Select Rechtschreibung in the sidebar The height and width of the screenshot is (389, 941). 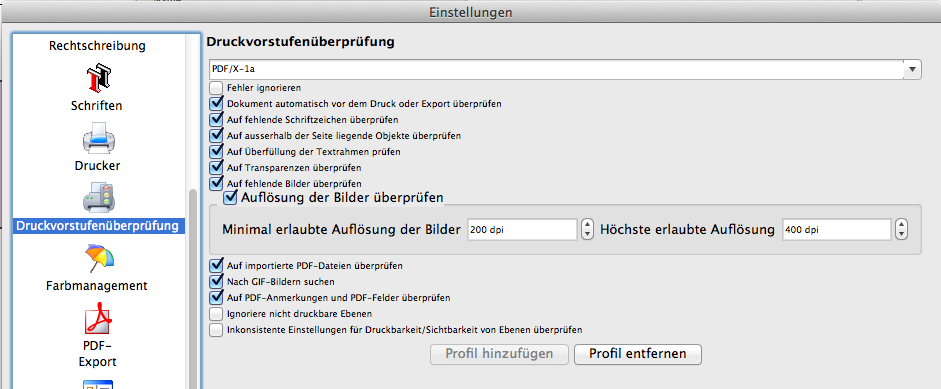pos(97,46)
